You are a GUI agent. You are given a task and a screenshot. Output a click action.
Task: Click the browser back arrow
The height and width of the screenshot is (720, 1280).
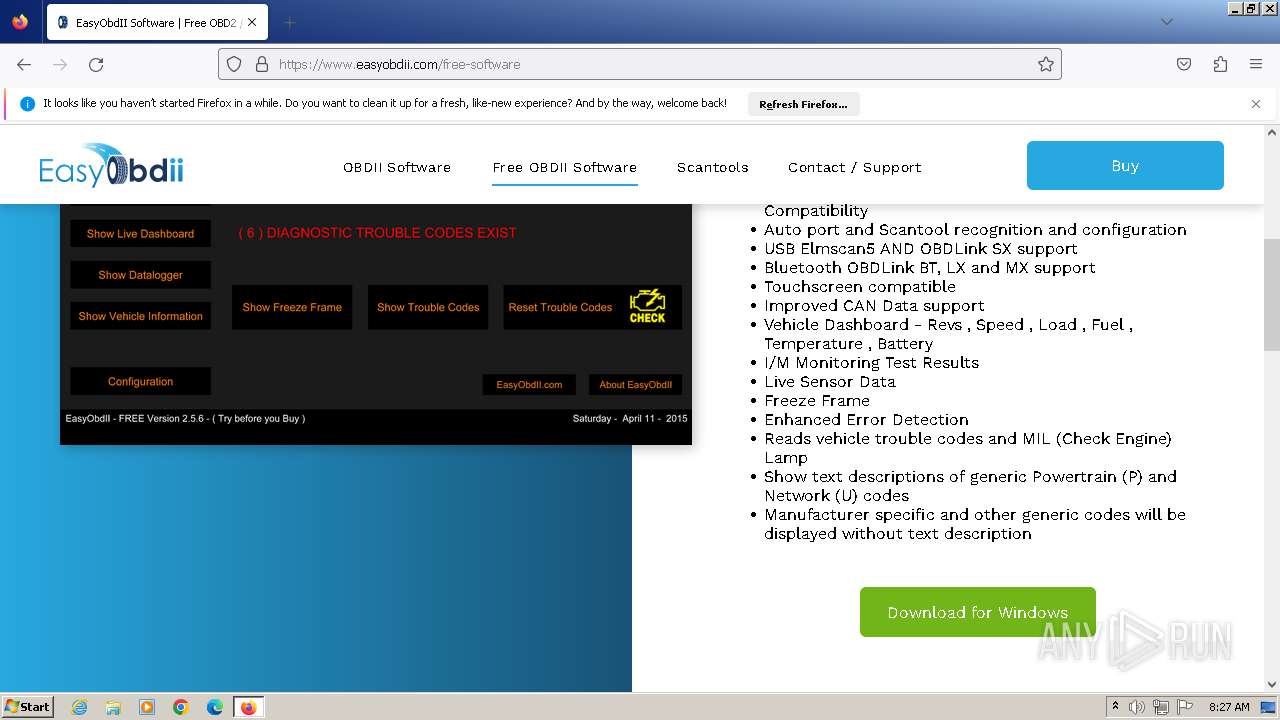[x=24, y=64]
